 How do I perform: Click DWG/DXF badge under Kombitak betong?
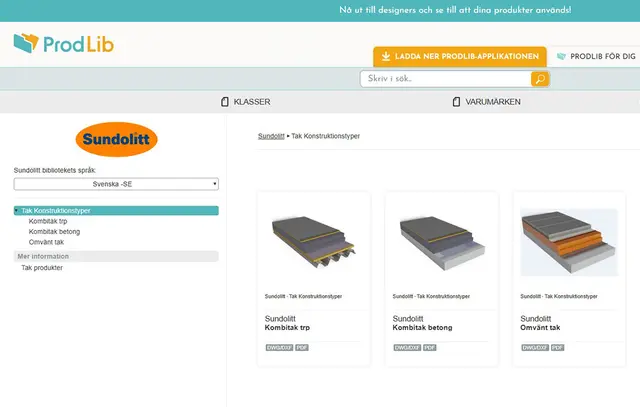click(407, 348)
